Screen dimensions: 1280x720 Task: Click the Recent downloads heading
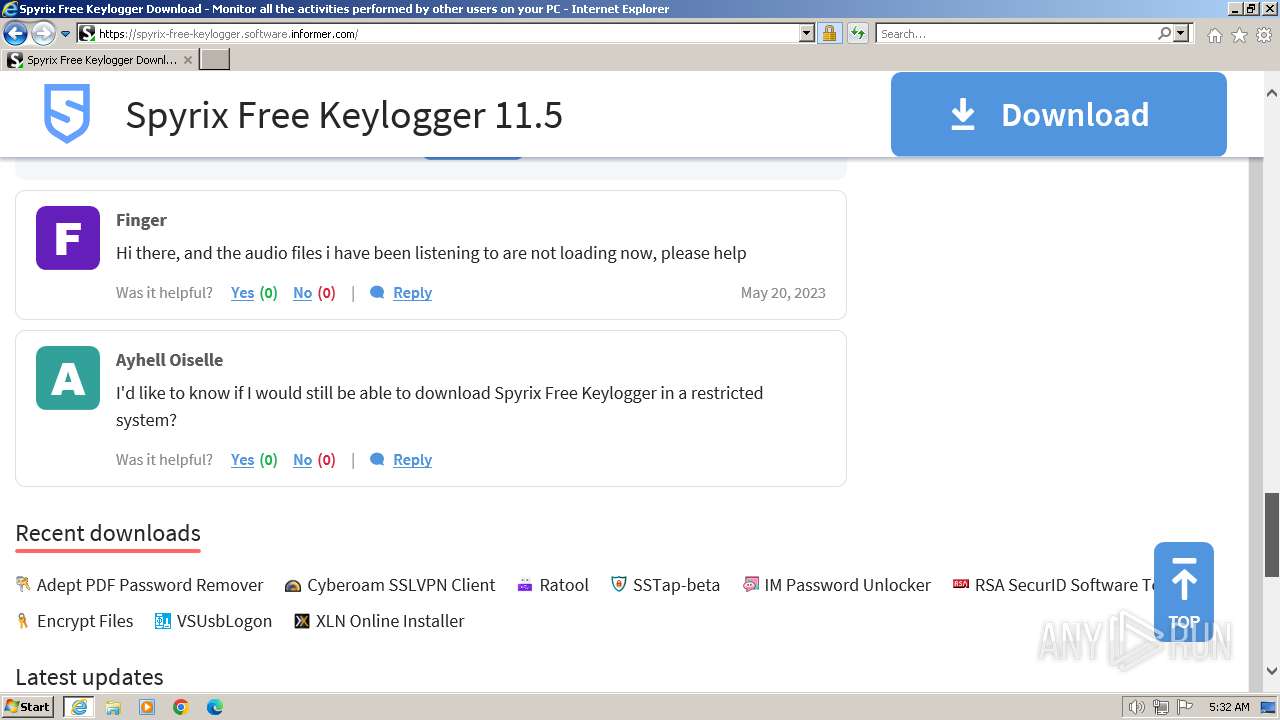tap(108, 533)
